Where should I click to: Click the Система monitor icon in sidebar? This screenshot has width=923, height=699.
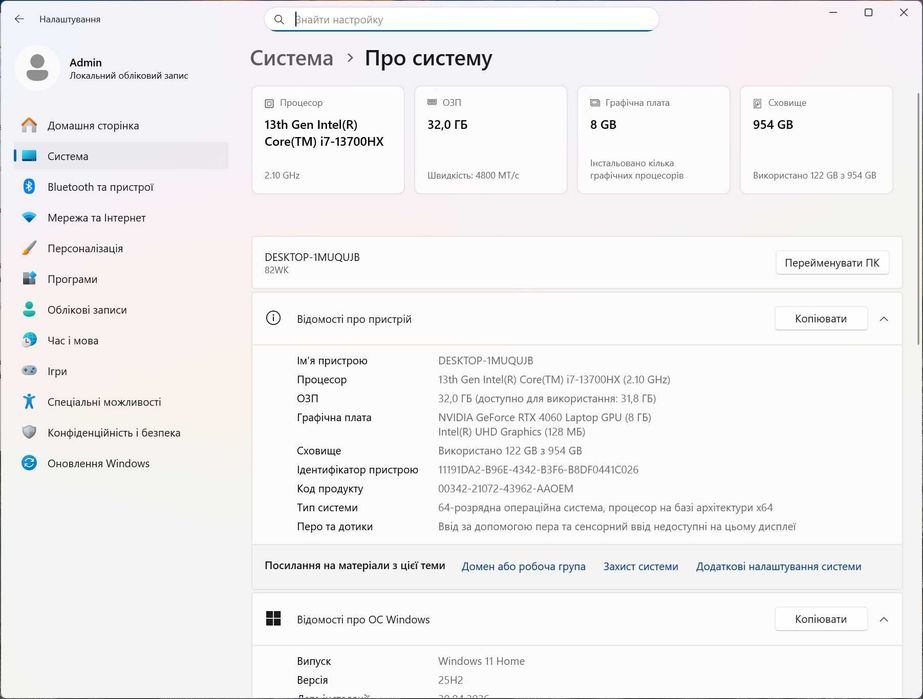(x=29, y=156)
